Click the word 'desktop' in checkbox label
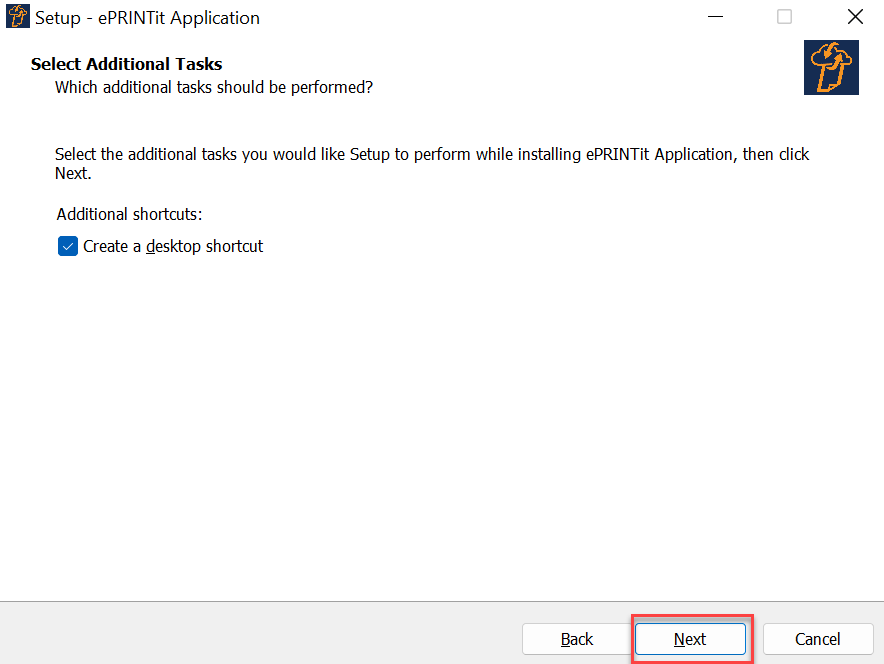Viewport: 884px width, 664px height. coord(174,246)
